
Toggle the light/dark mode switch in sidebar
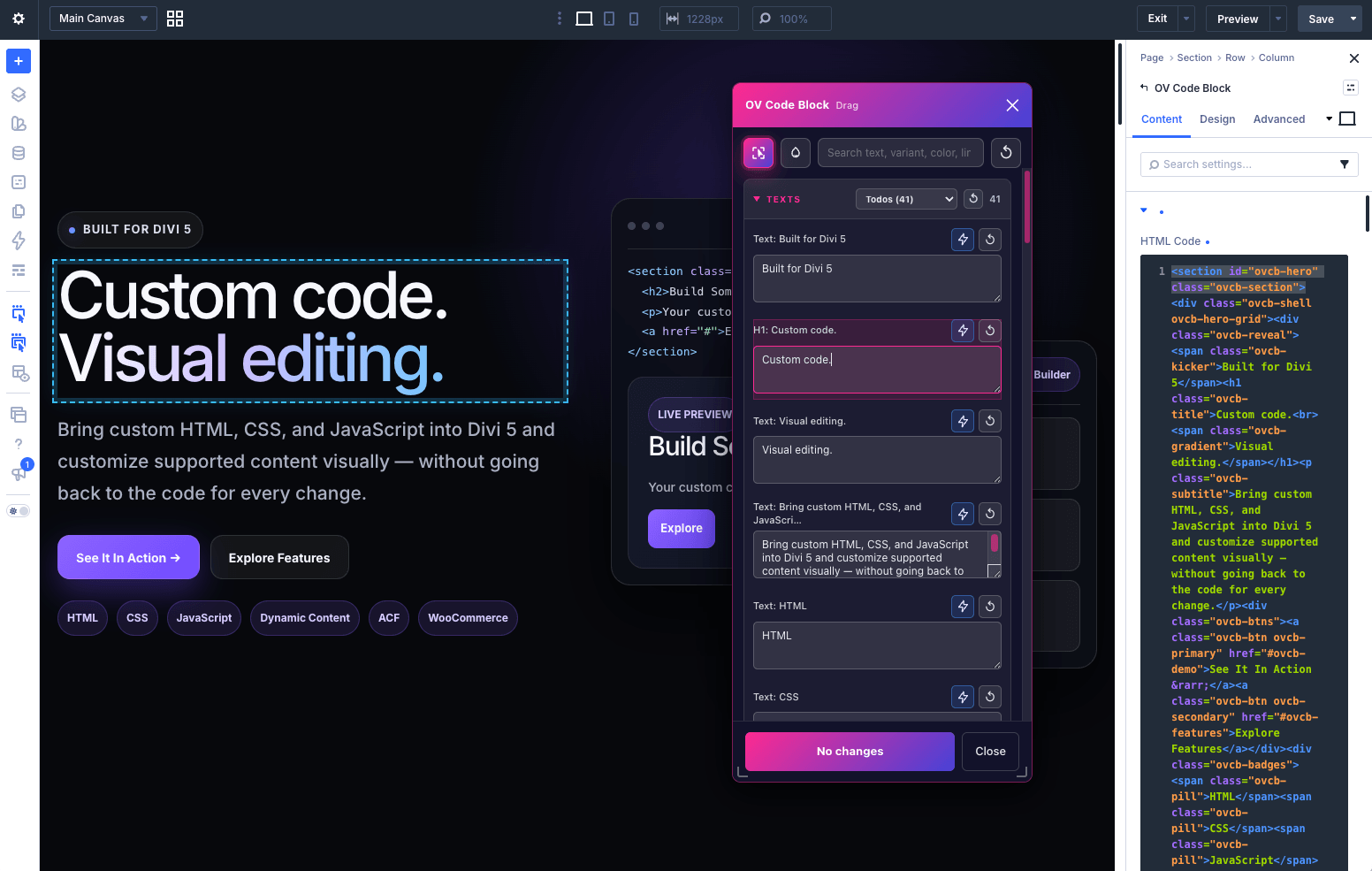[19, 511]
